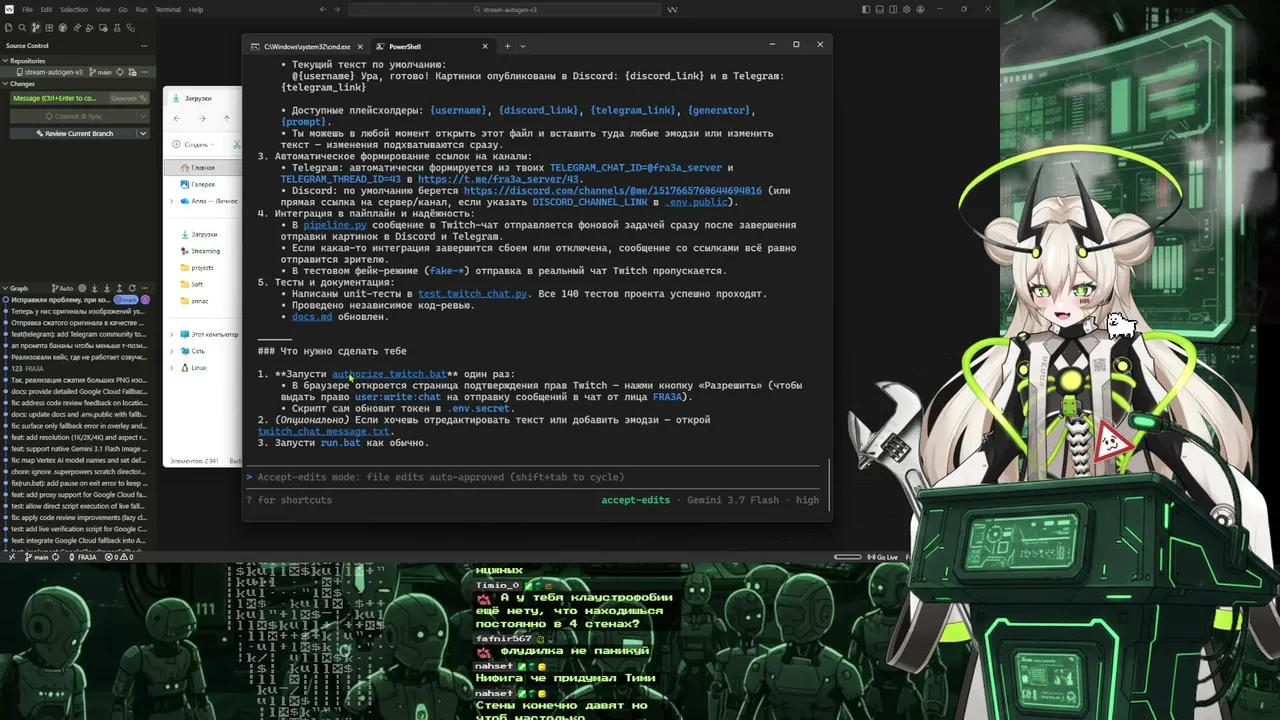The height and width of the screenshot is (720, 1280).
Task: Go forward in File Explorer window
Action: tap(202, 119)
